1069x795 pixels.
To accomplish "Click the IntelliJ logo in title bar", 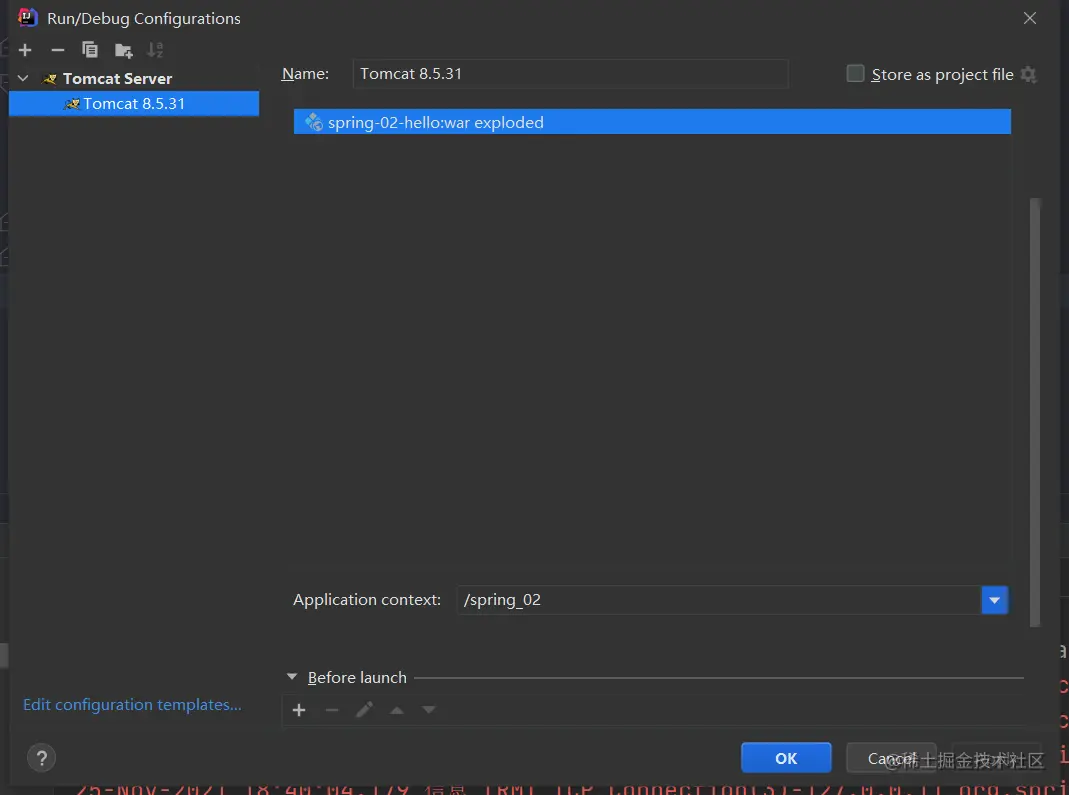I will [27, 17].
